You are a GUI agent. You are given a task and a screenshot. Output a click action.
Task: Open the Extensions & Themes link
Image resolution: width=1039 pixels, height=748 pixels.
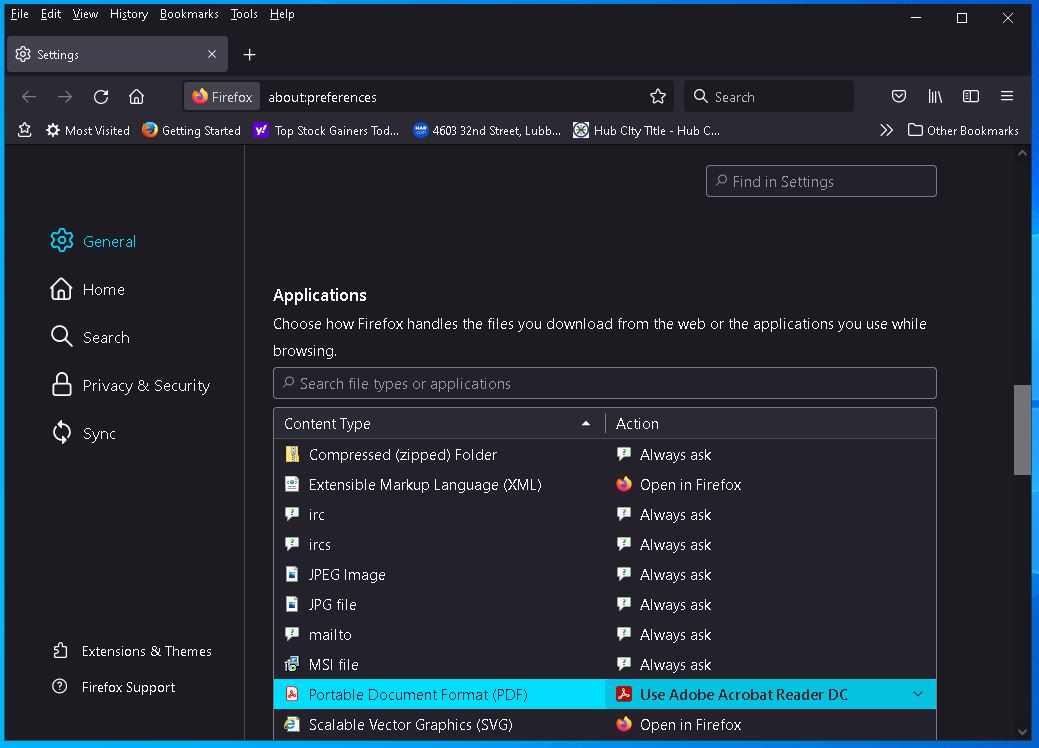[146, 651]
